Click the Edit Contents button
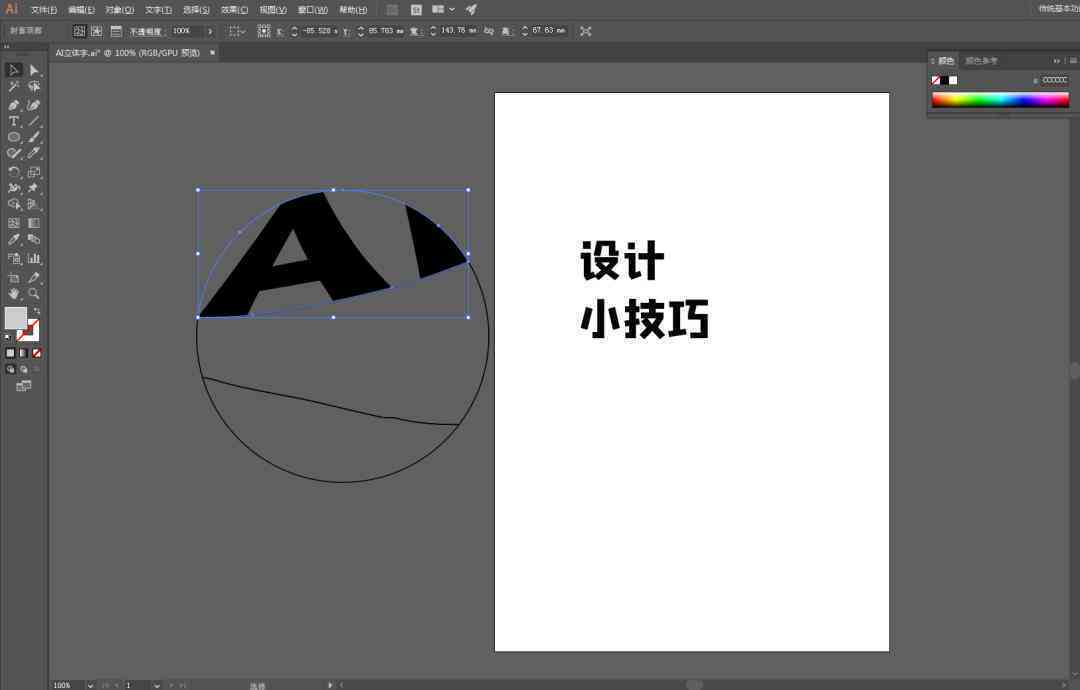The width and height of the screenshot is (1080, 690). tap(96, 31)
